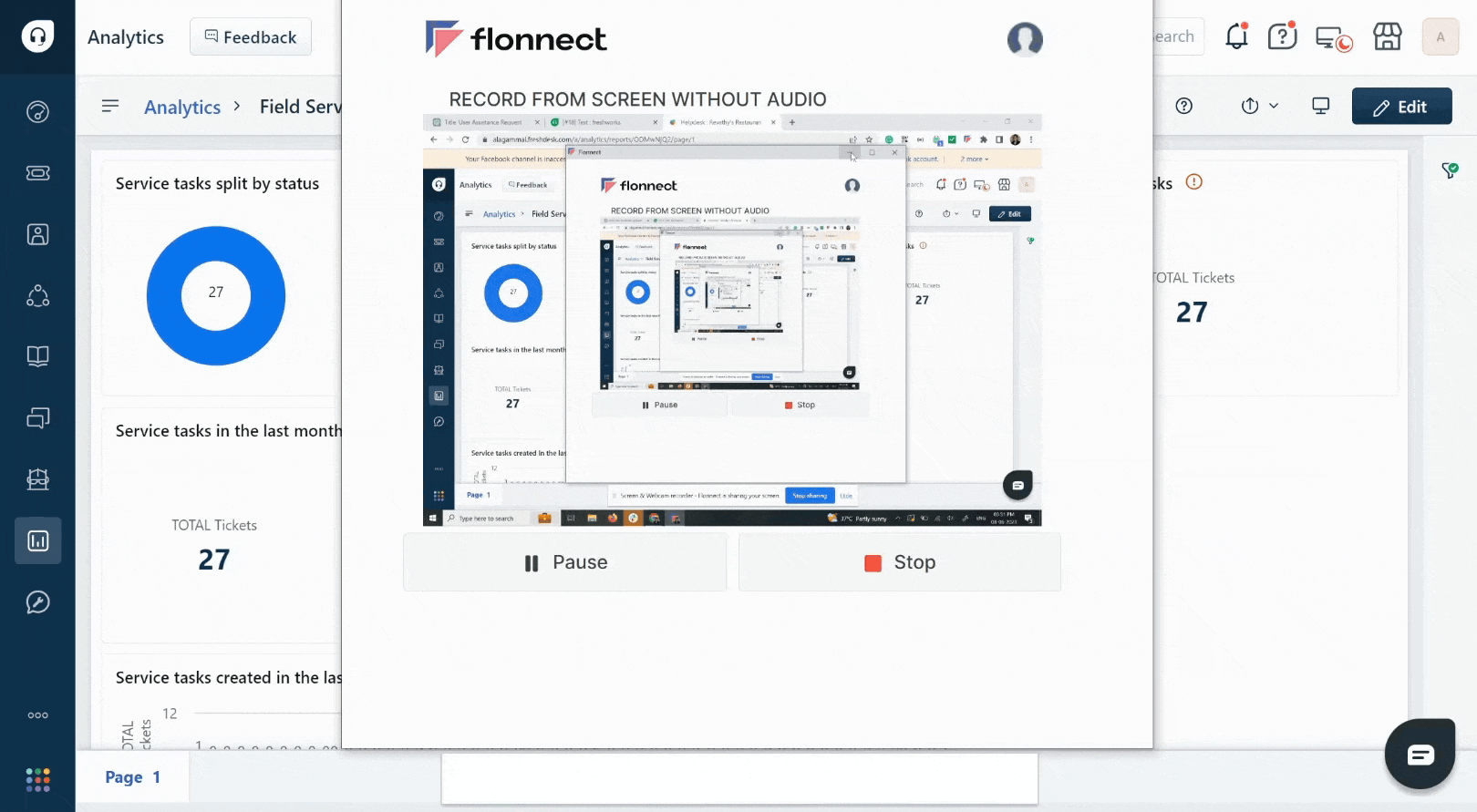Click the Edit button
1477x812 pixels.
[x=1401, y=107]
